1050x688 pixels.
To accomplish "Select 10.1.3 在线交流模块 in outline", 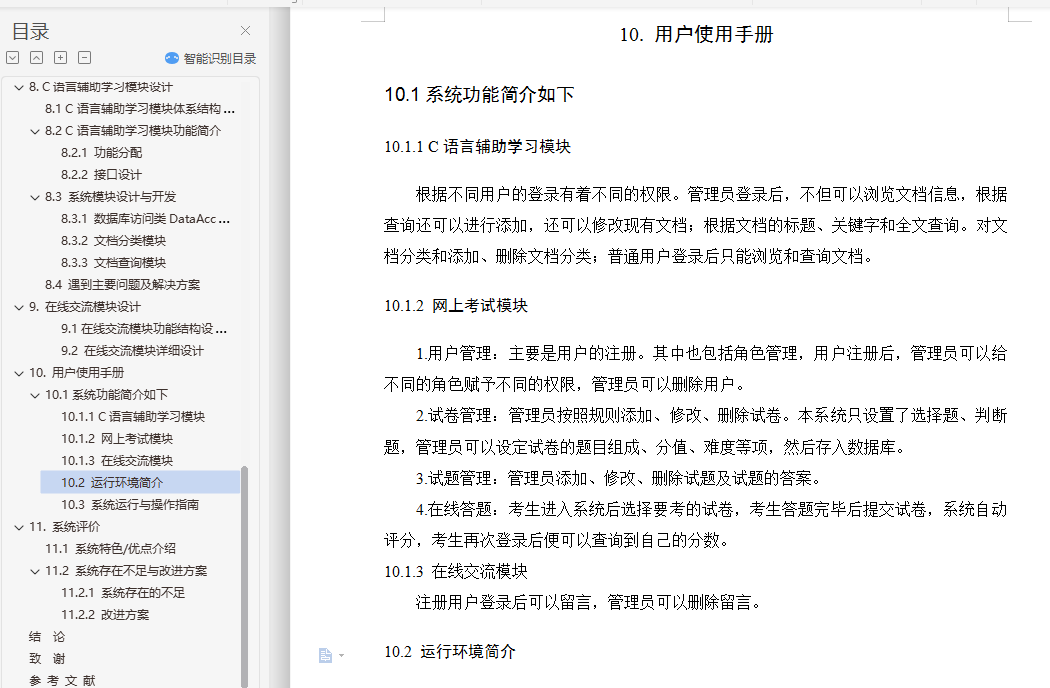I will tap(117, 461).
